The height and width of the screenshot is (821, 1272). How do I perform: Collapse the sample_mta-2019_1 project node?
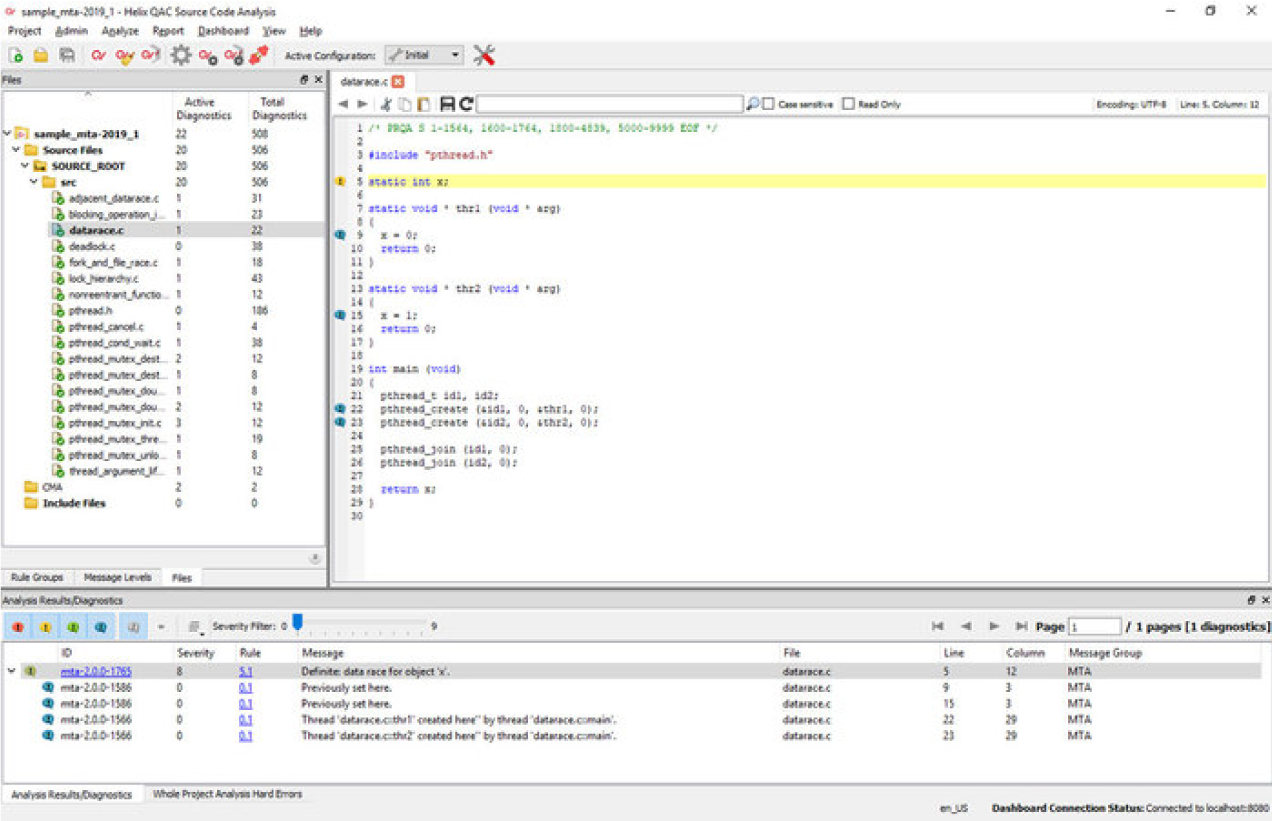pyautogui.click(x=8, y=134)
